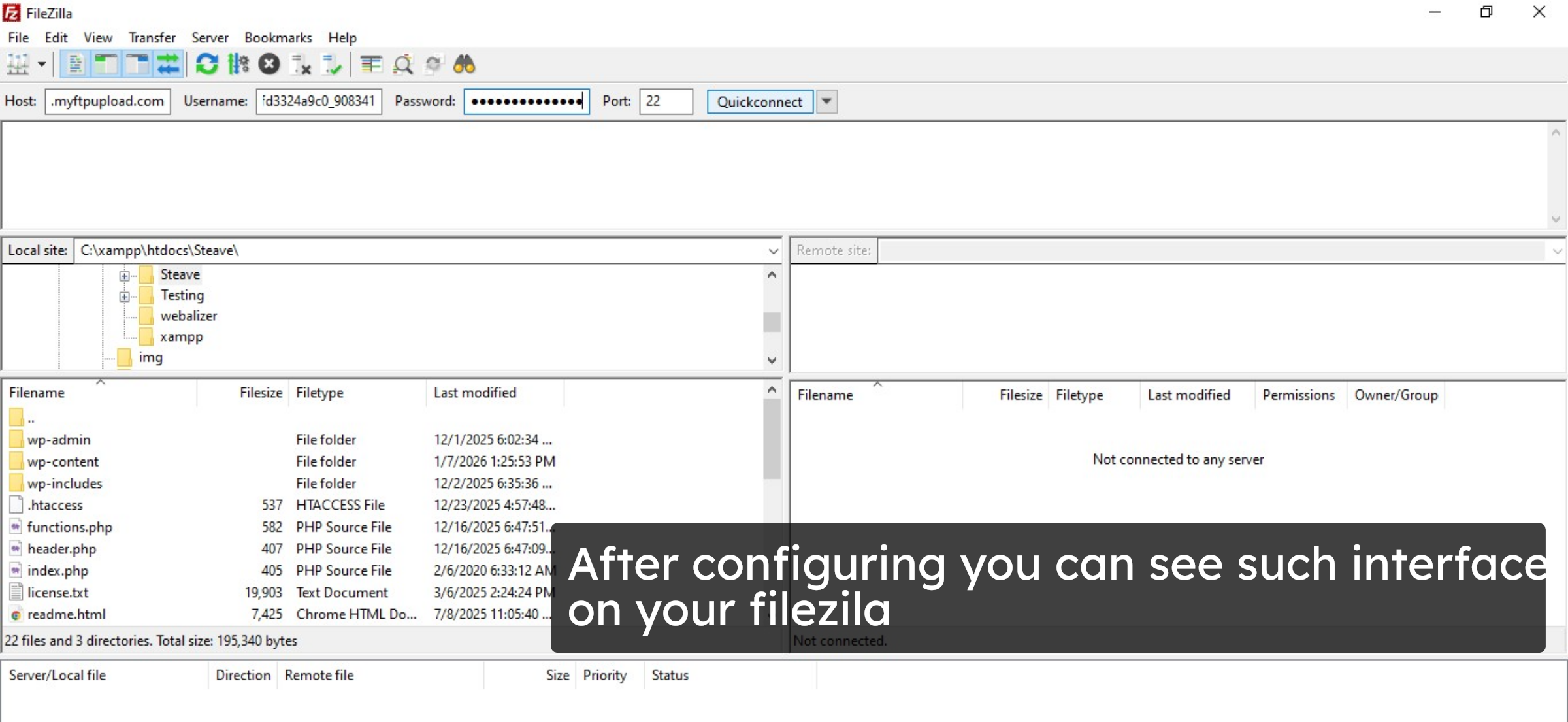
Task: Open readme.html in the local file list
Action: point(66,614)
